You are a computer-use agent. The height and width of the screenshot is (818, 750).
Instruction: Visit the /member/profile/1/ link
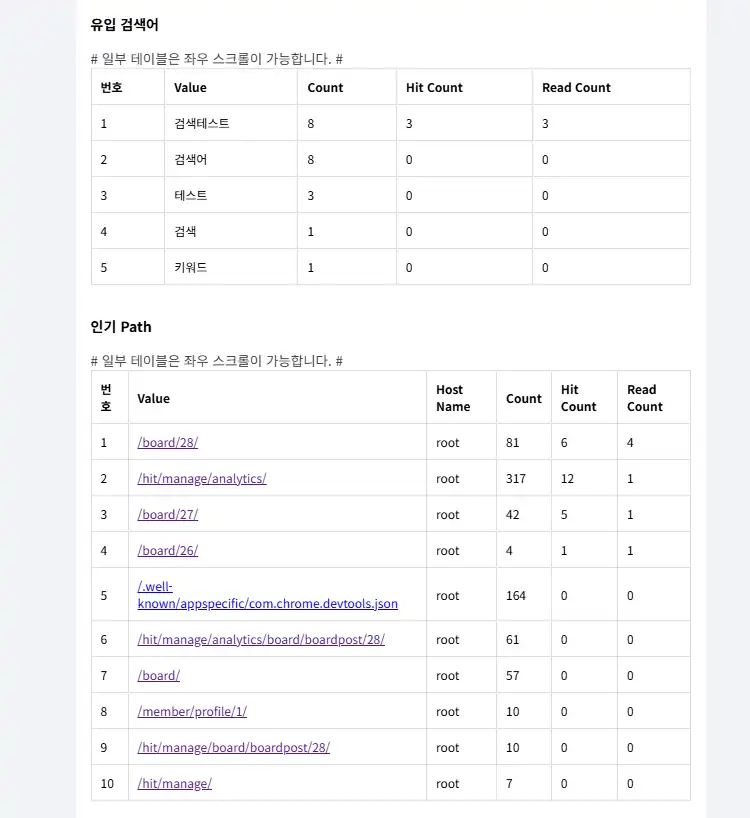[191, 711]
